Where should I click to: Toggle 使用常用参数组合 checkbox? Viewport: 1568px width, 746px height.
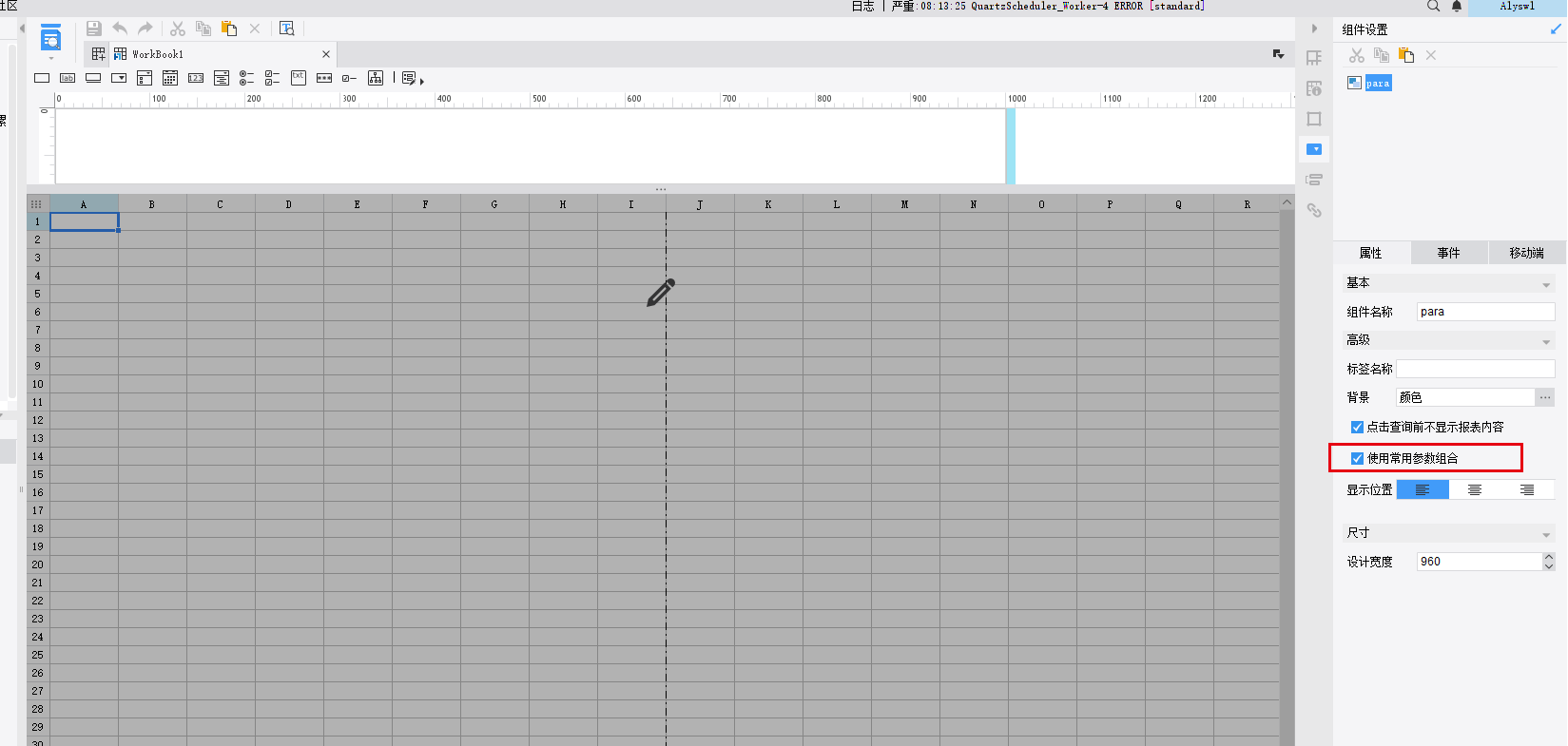point(1357,458)
